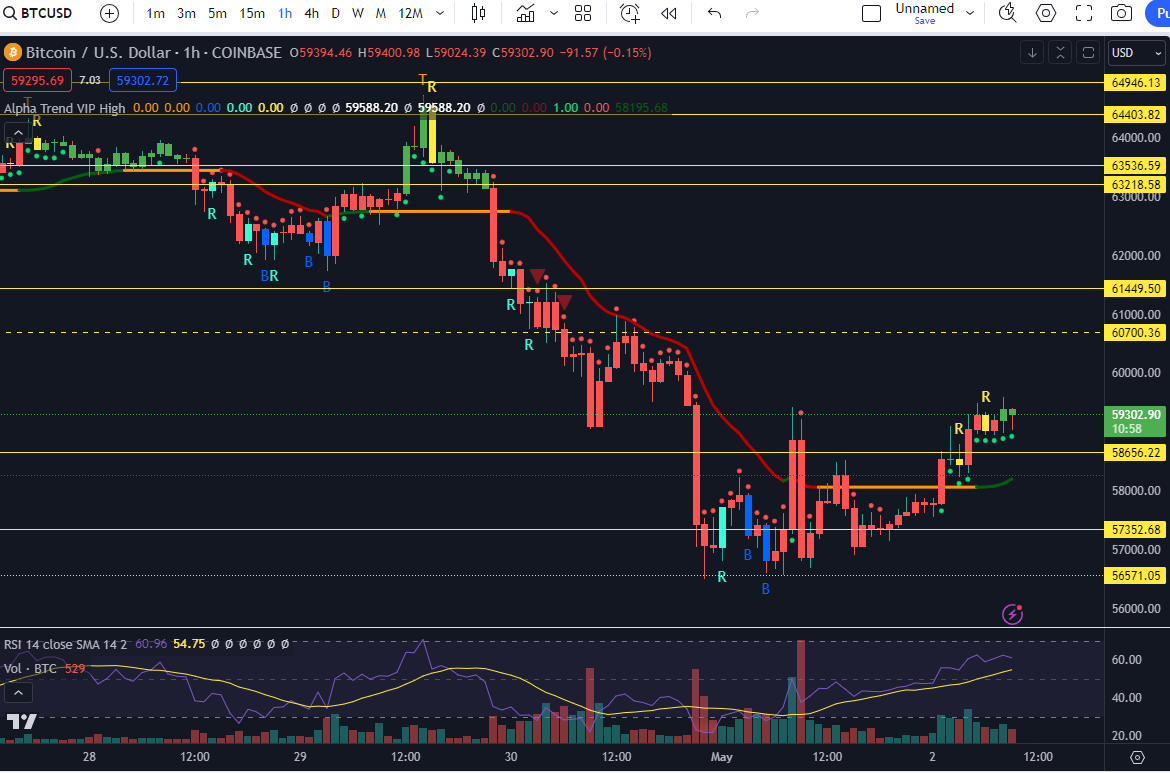Undo the last chart action

[715, 13]
